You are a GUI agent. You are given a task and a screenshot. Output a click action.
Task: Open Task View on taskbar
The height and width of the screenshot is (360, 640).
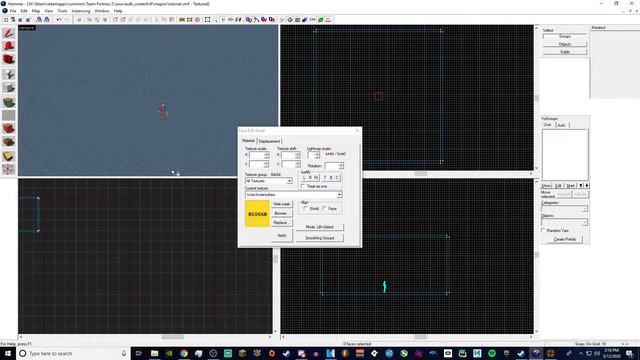click(x=139, y=353)
